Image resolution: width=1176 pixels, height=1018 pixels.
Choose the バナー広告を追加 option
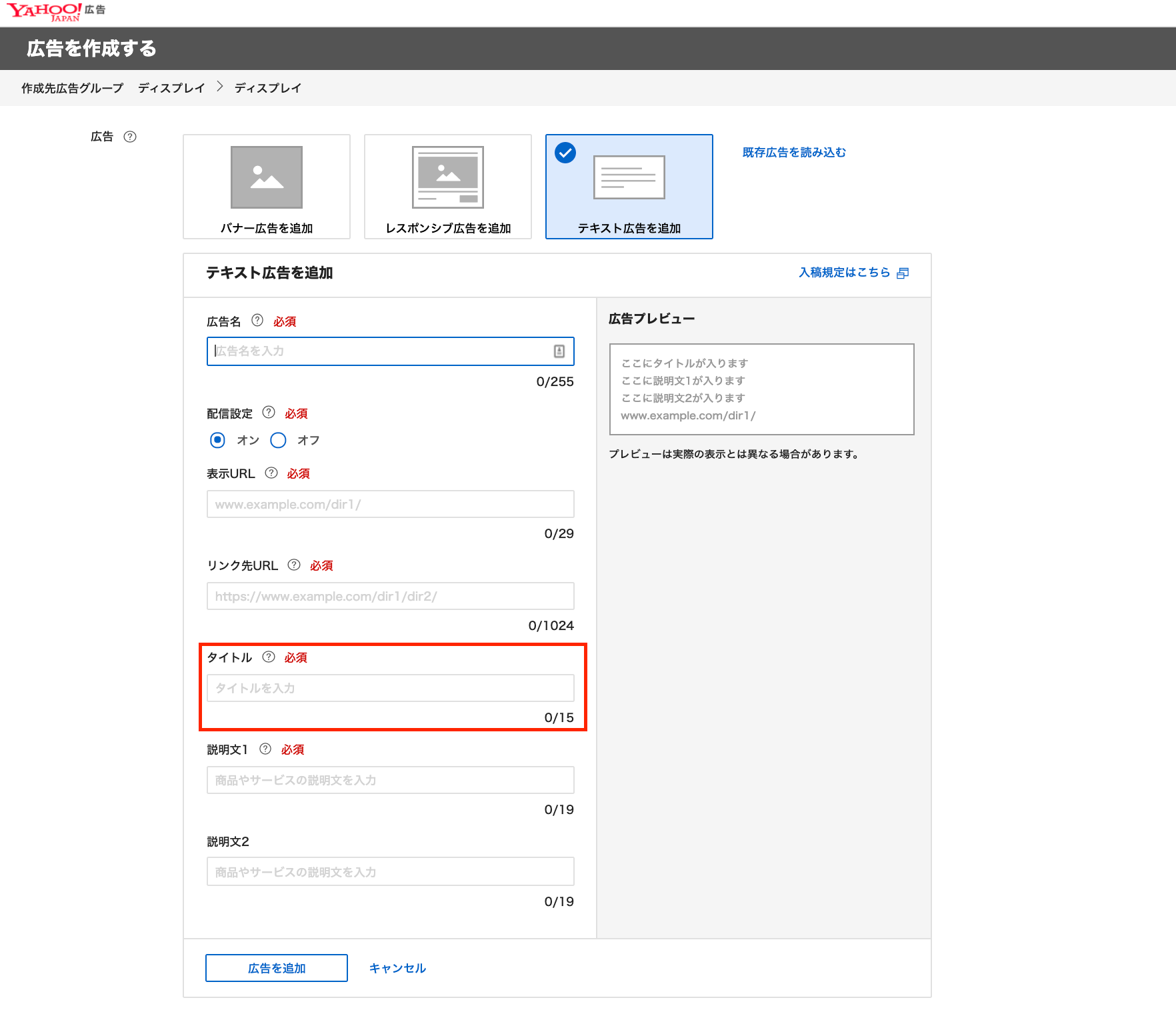267,187
